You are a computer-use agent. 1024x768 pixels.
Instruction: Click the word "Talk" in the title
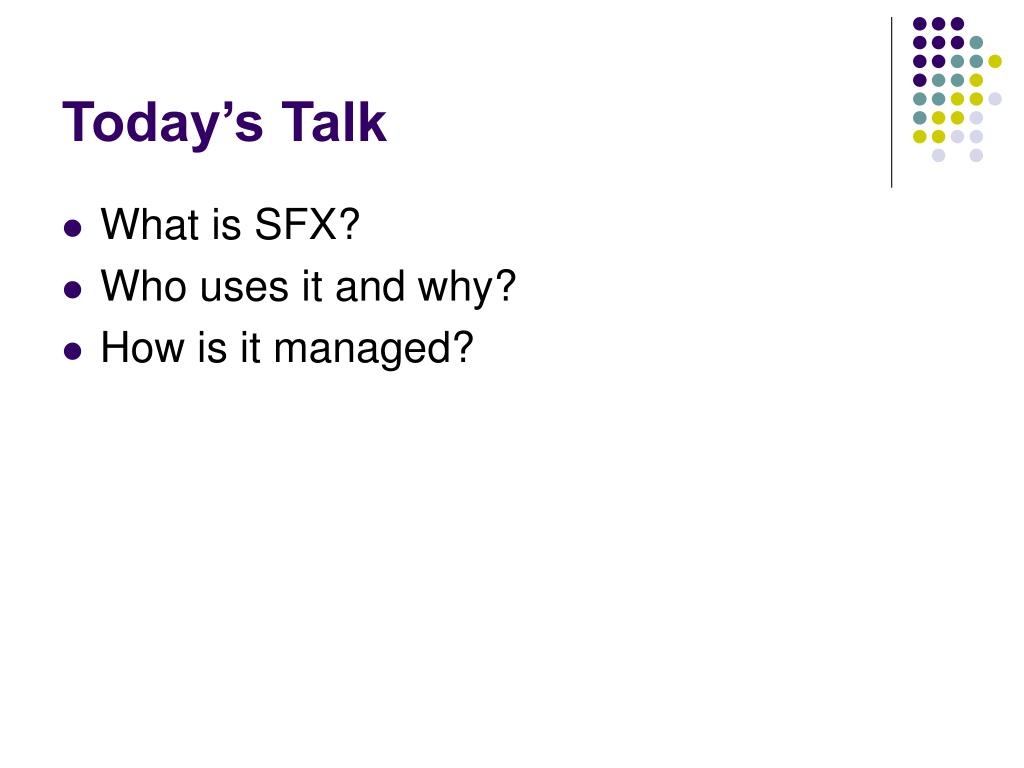tap(334, 122)
